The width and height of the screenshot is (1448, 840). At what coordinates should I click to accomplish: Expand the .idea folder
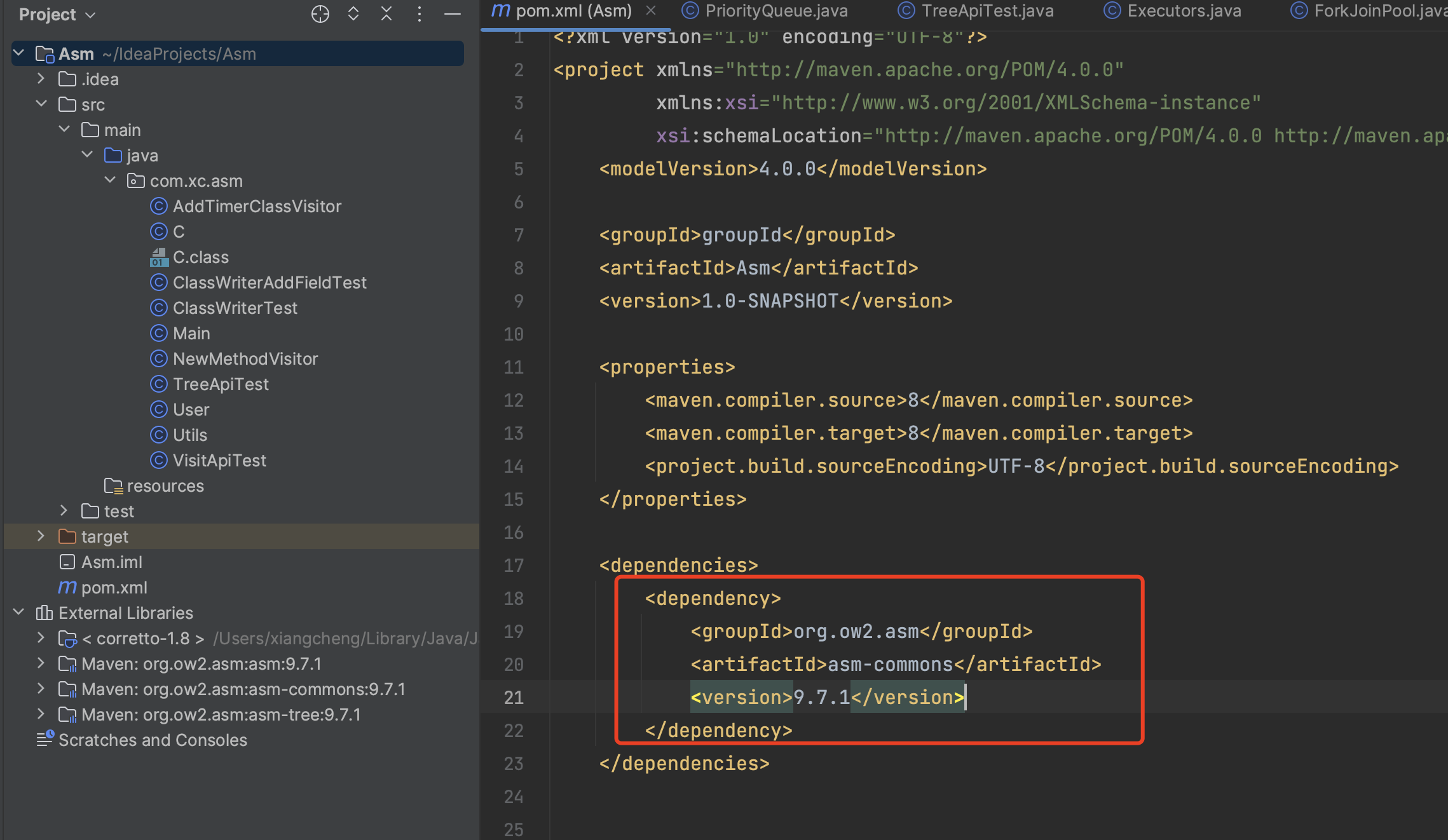(41, 79)
